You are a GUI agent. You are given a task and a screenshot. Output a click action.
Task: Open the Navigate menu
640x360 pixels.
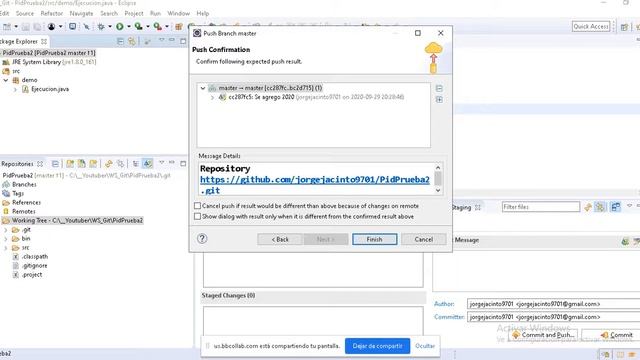click(x=81, y=13)
